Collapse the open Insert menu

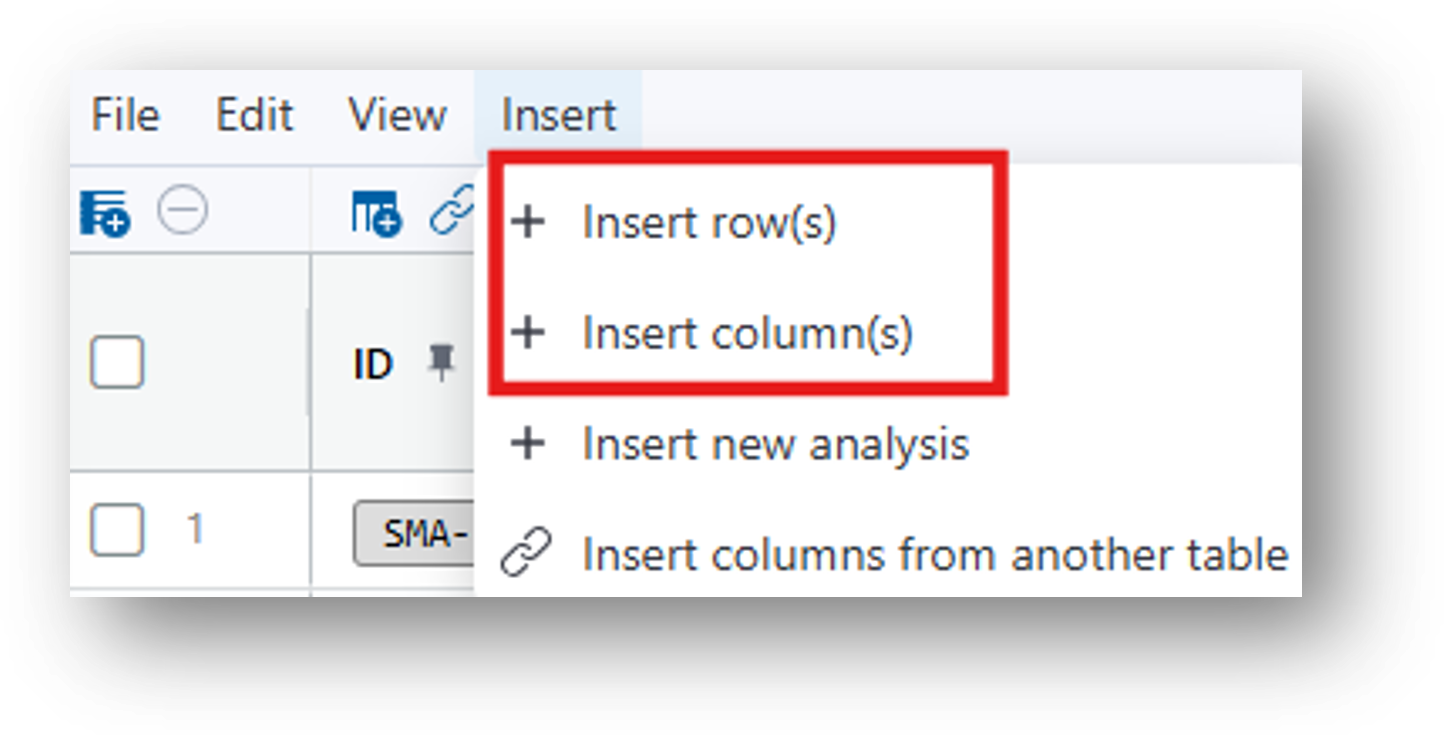[558, 115]
